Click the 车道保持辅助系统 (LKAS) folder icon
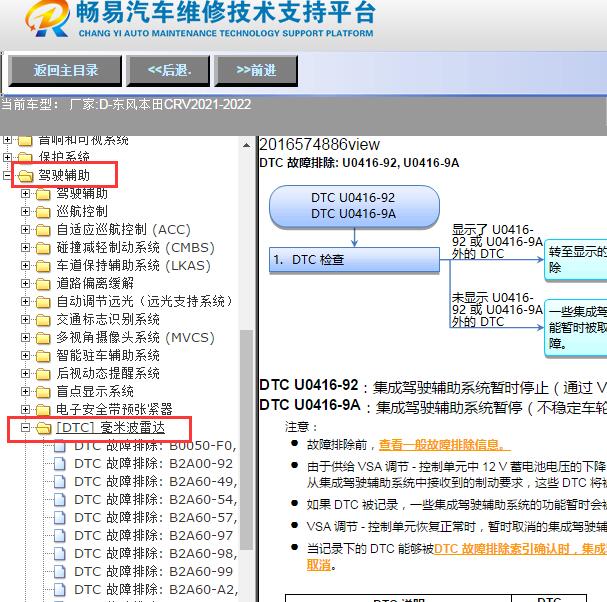Image resolution: width=607 pixels, height=602 pixels. pyautogui.click(x=43, y=266)
